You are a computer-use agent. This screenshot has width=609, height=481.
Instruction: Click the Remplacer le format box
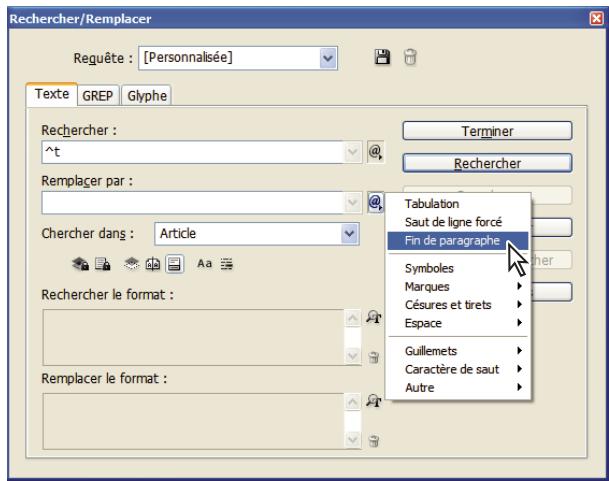coord(194,422)
